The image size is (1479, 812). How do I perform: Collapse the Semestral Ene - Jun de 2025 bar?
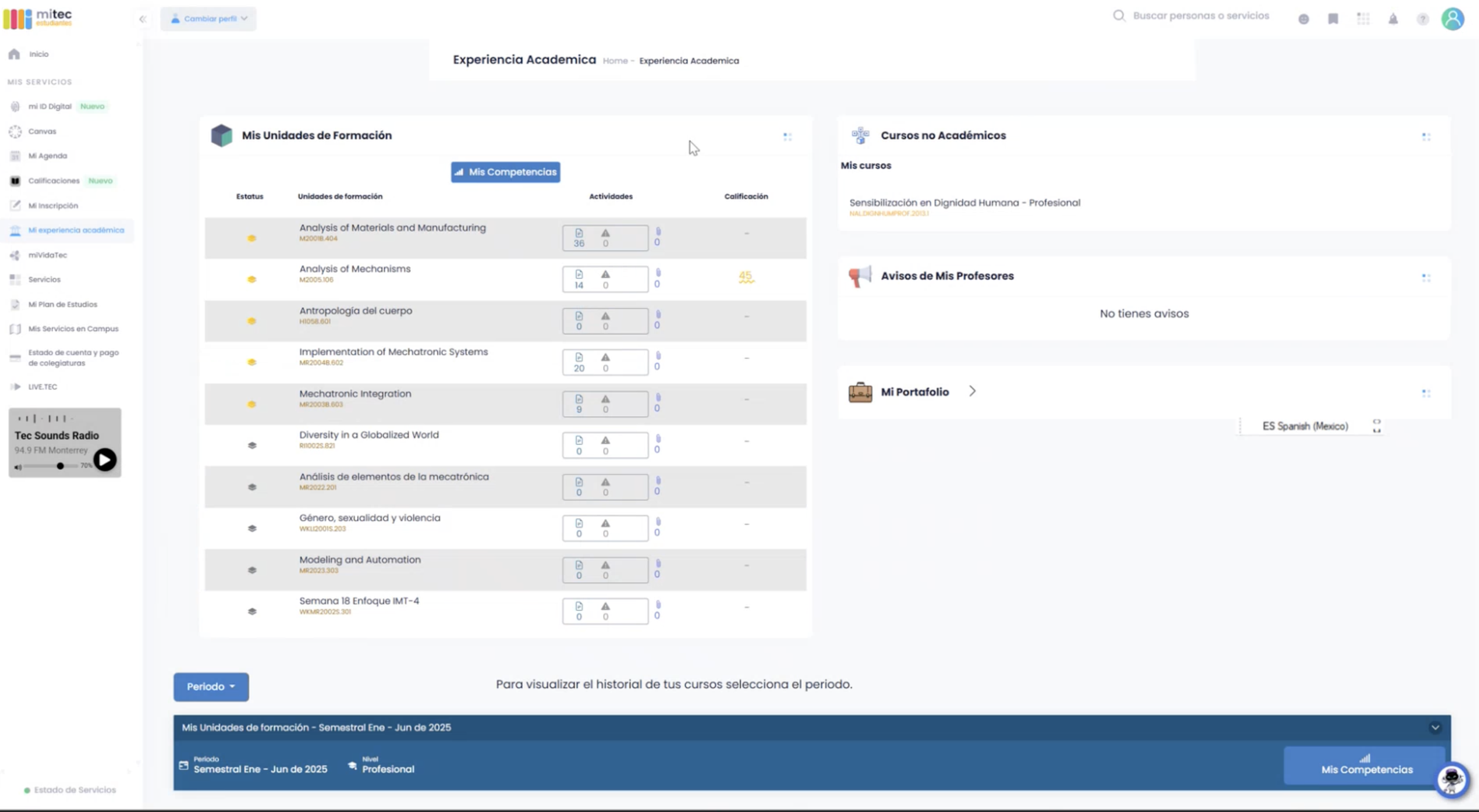tap(1435, 727)
